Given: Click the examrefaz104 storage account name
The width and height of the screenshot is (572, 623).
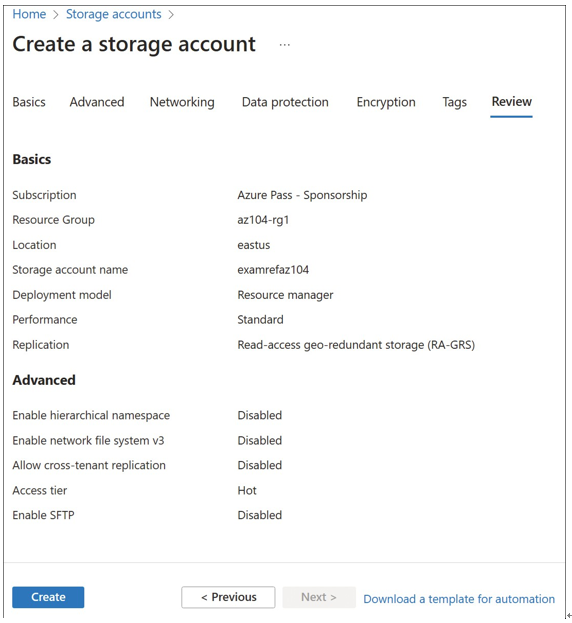Looking at the screenshot, I should [273, 270].
